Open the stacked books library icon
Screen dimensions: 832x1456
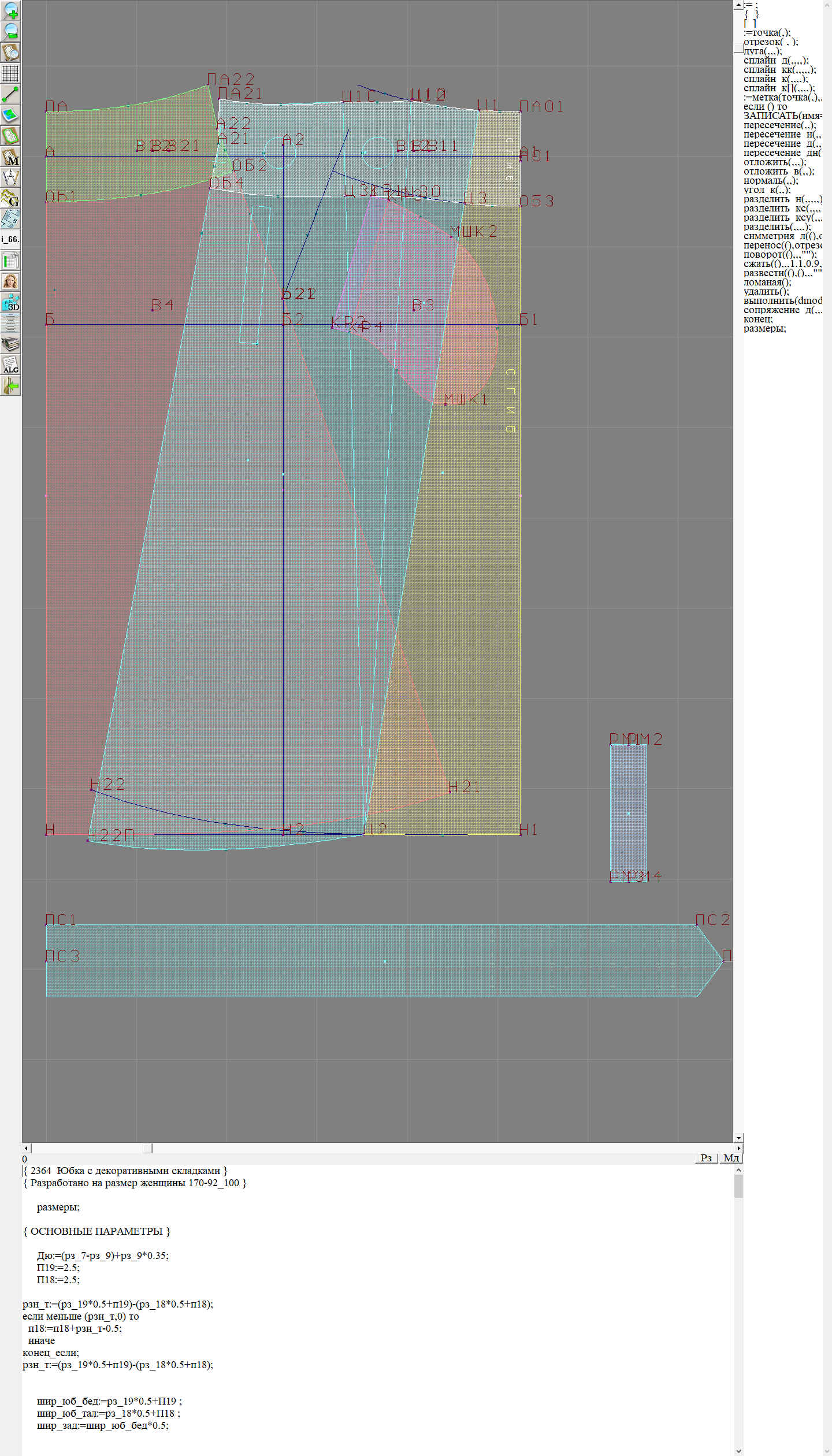coord(10,344)
